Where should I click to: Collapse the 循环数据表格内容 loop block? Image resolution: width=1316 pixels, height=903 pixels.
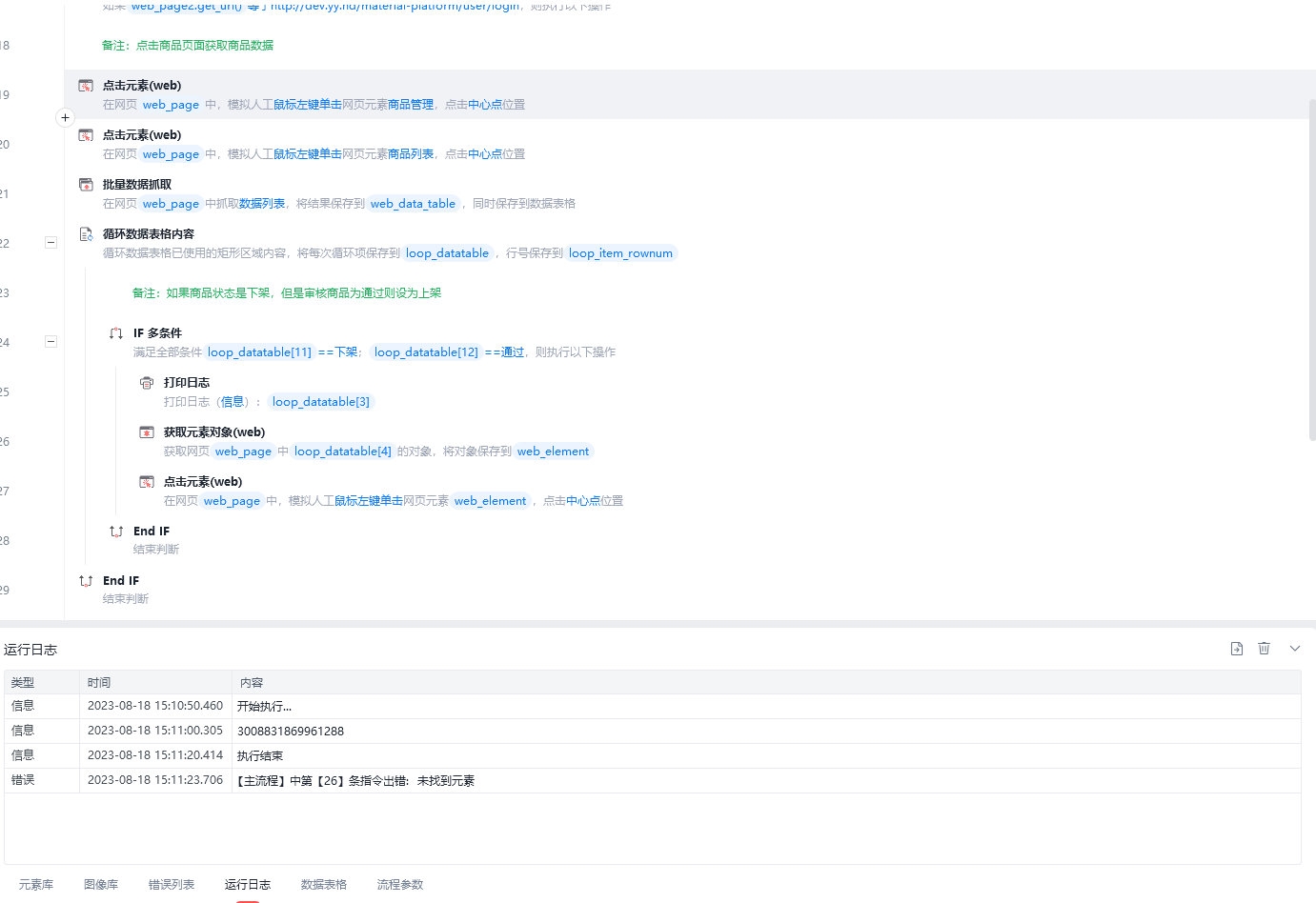coord(51,243)
